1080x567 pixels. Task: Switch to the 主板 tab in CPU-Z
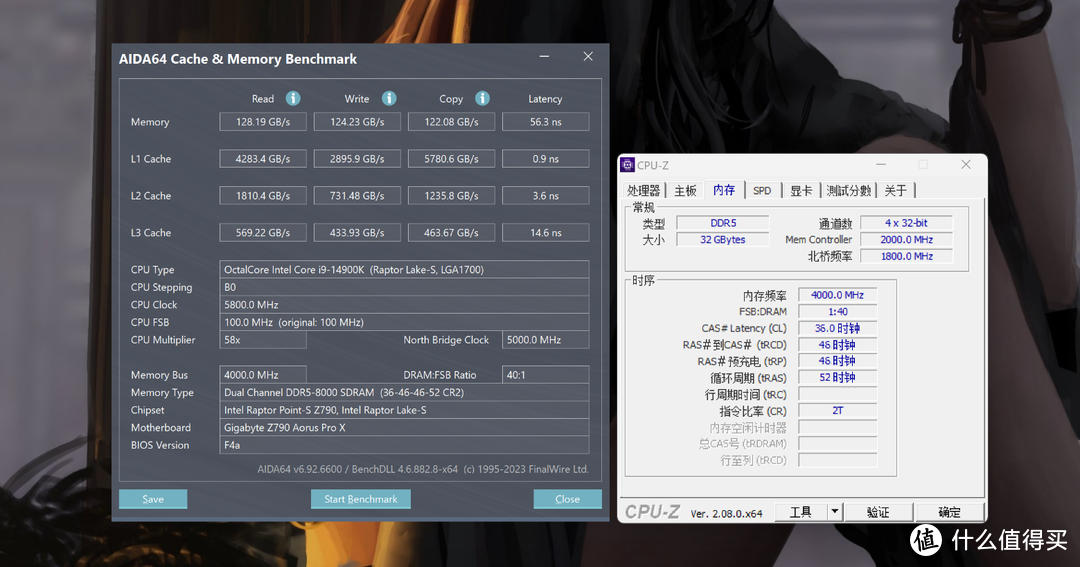pos(685,191)
